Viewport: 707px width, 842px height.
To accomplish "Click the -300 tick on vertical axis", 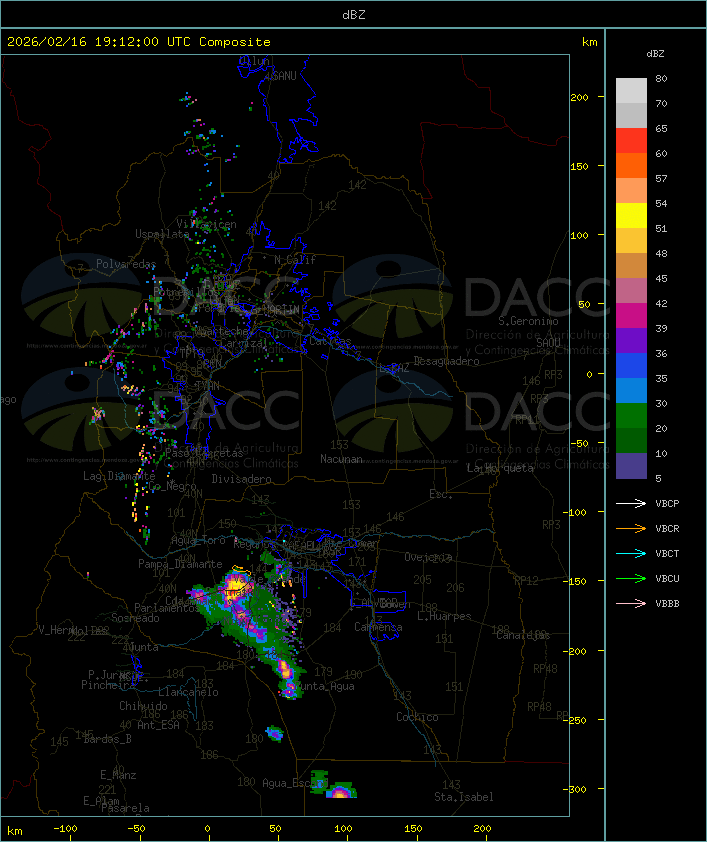I will (x=575, y=789).
